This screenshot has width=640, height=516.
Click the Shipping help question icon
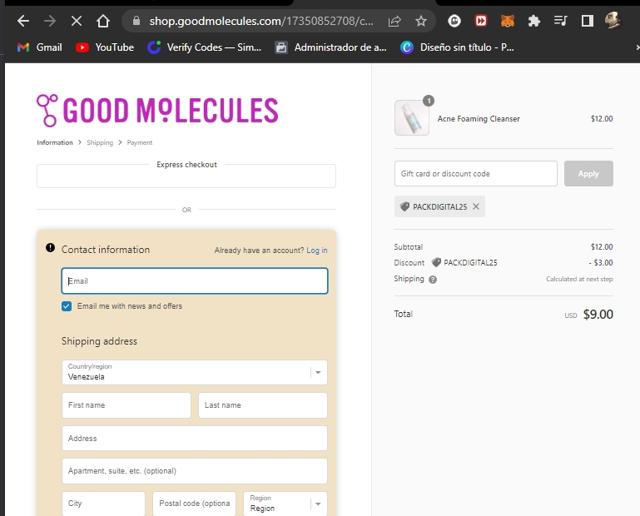(433, 280)
